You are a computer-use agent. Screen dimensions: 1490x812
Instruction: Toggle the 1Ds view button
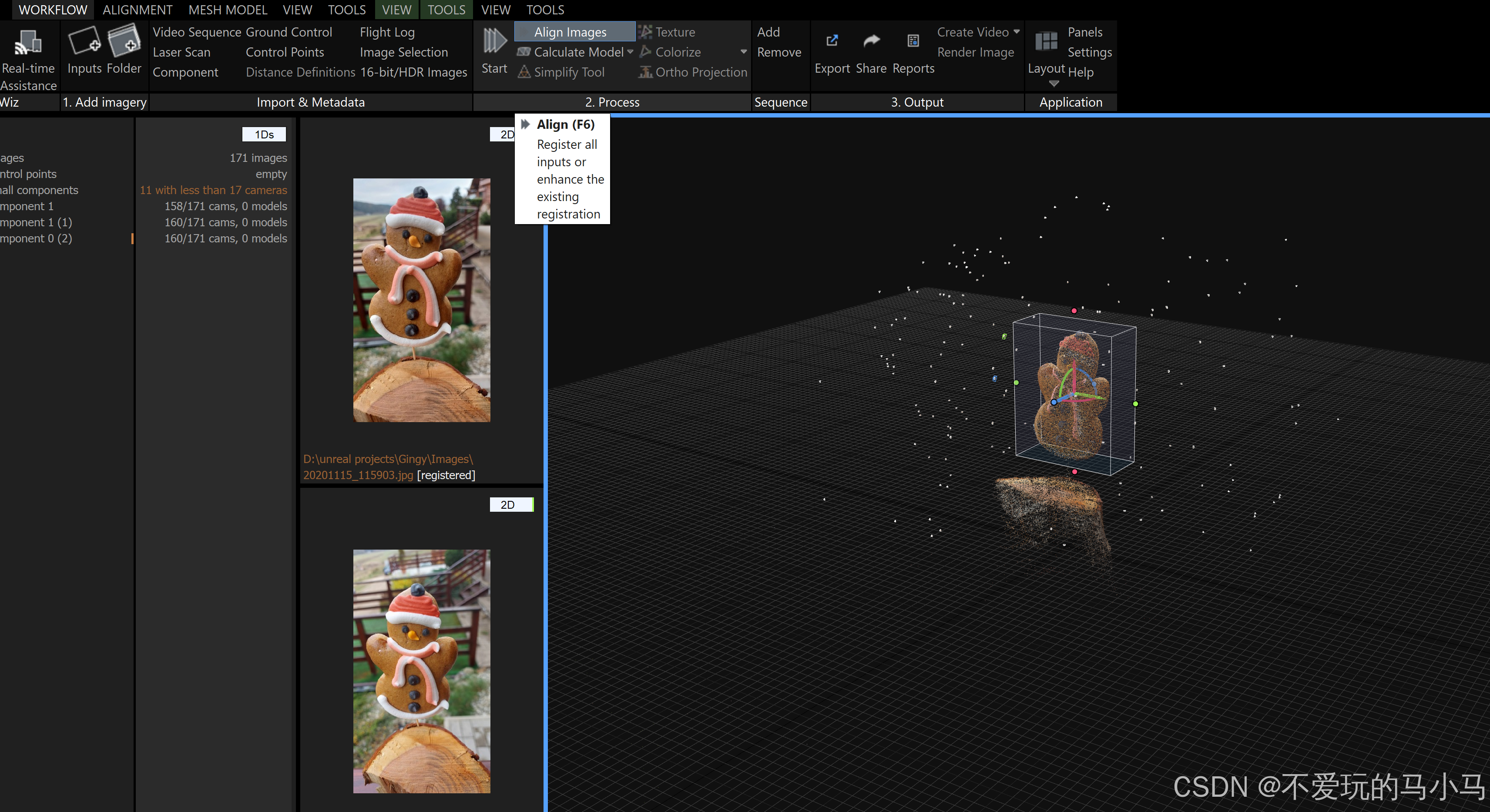point(264,135)
